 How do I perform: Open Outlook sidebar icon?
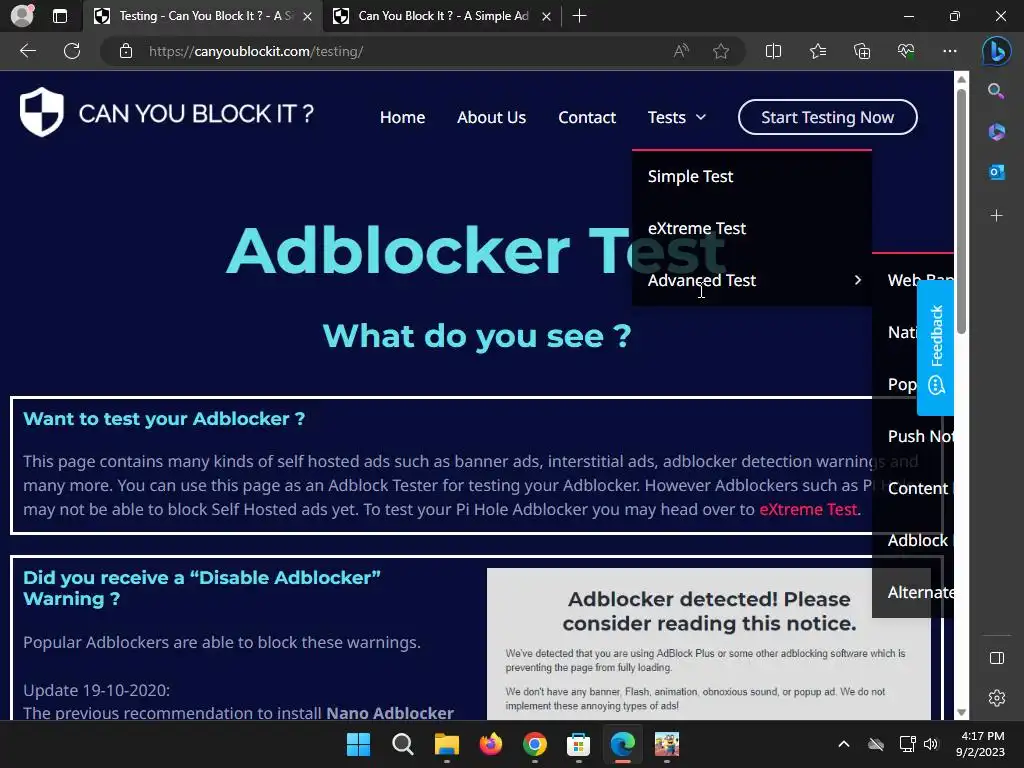[x=997, y=172]
